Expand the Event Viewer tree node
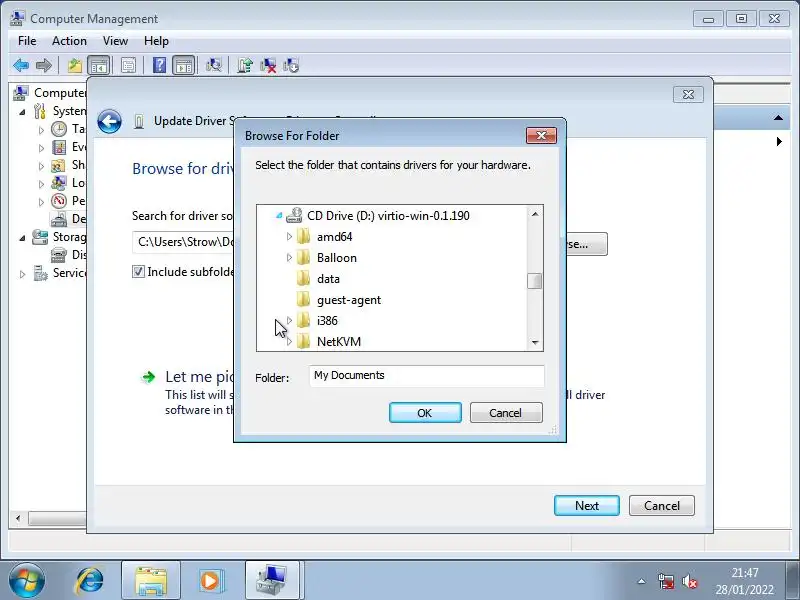This screenshot has width=800, height=600. pos(41,148)
